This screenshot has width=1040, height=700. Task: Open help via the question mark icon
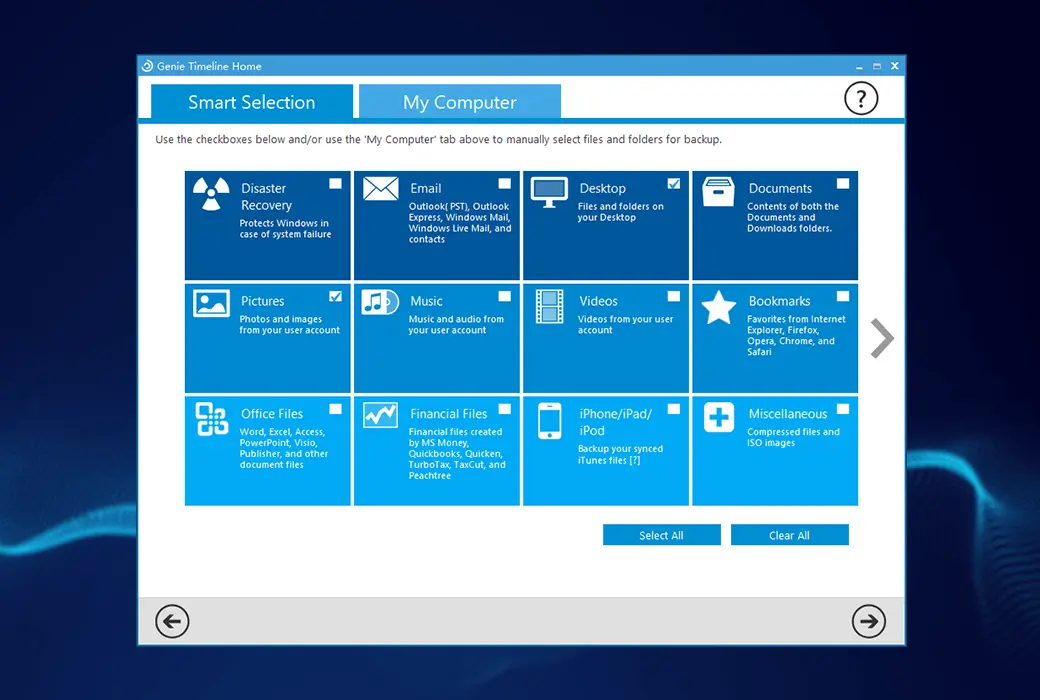(861, 99)
